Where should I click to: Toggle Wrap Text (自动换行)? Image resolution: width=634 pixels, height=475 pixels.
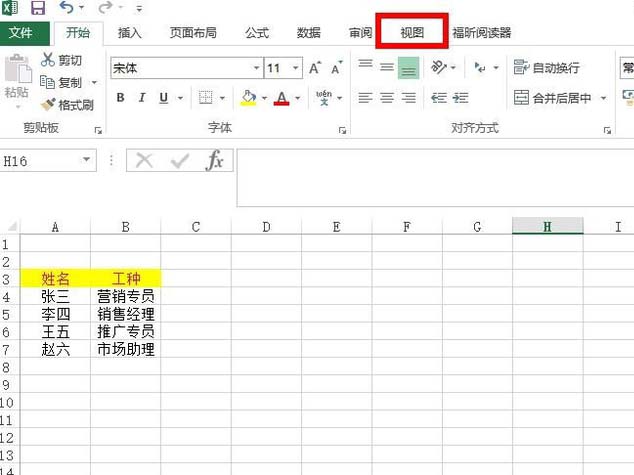click(546, 68)
